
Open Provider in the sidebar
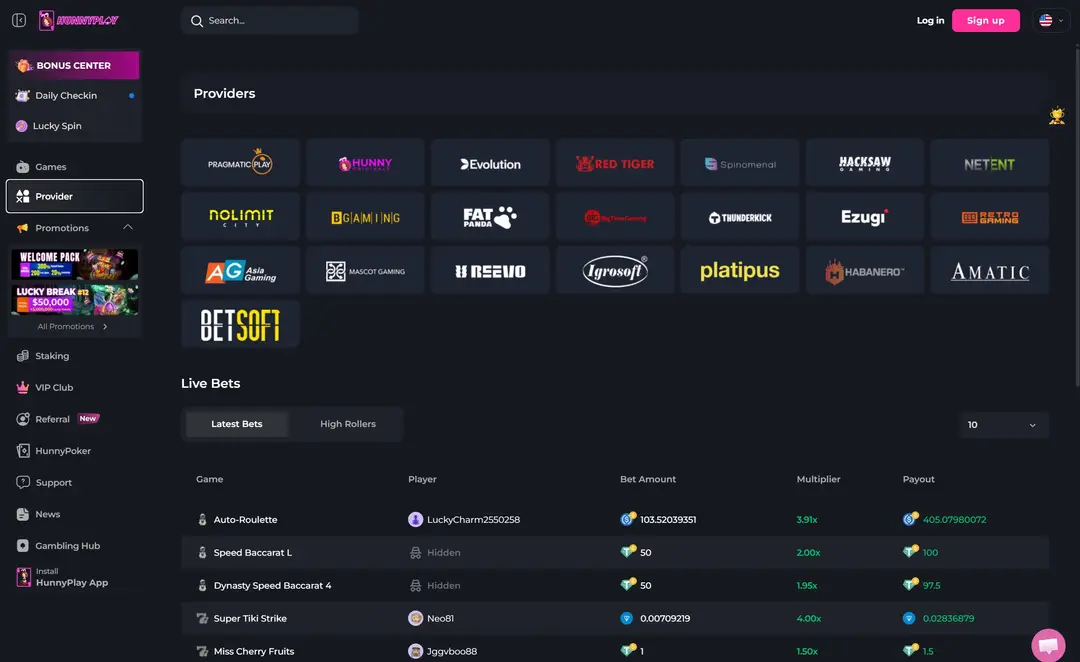[x=74, y=196]
